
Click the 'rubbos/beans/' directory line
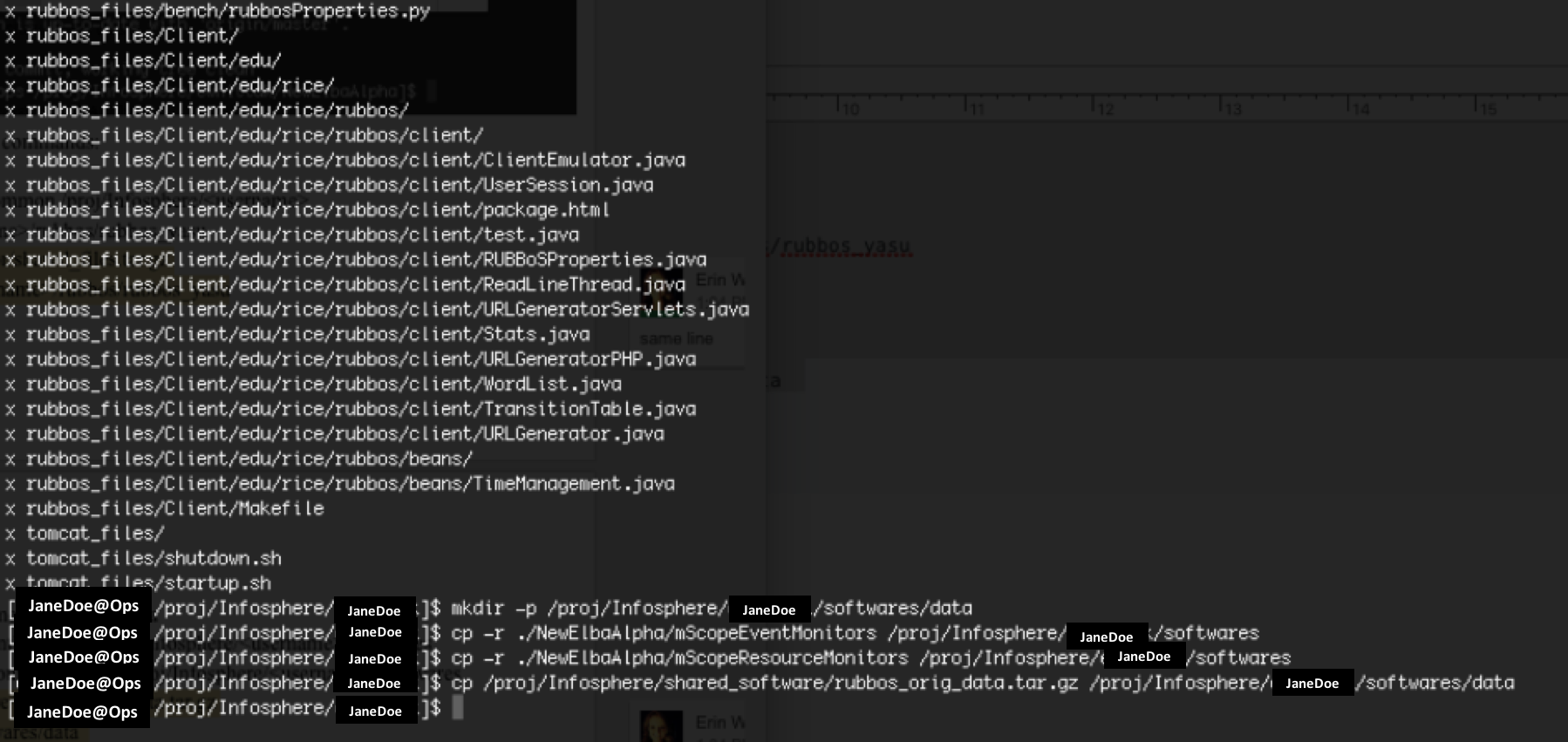(239, 459)
